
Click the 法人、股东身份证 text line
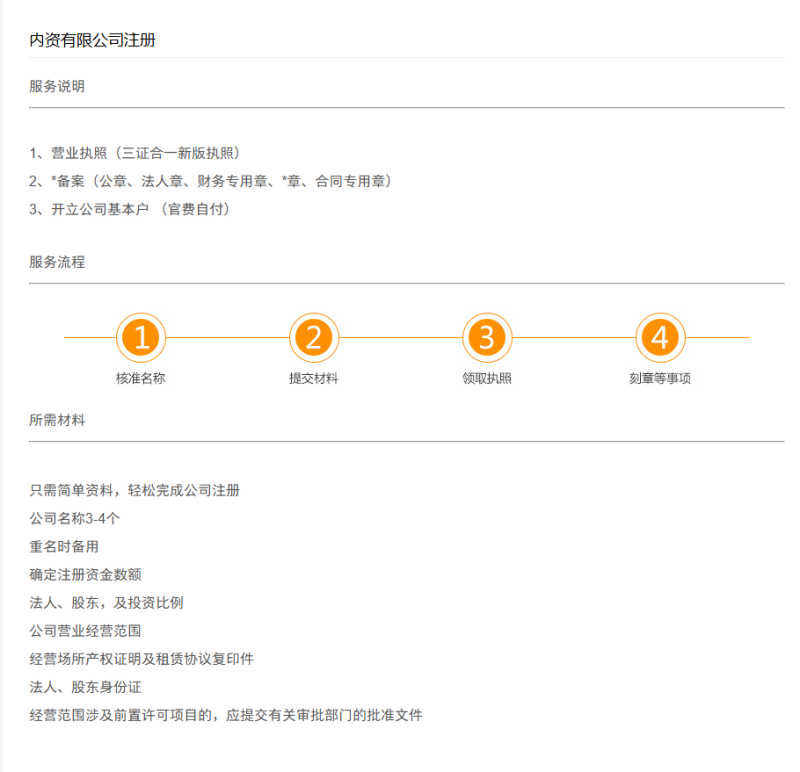tap(85, 687)
